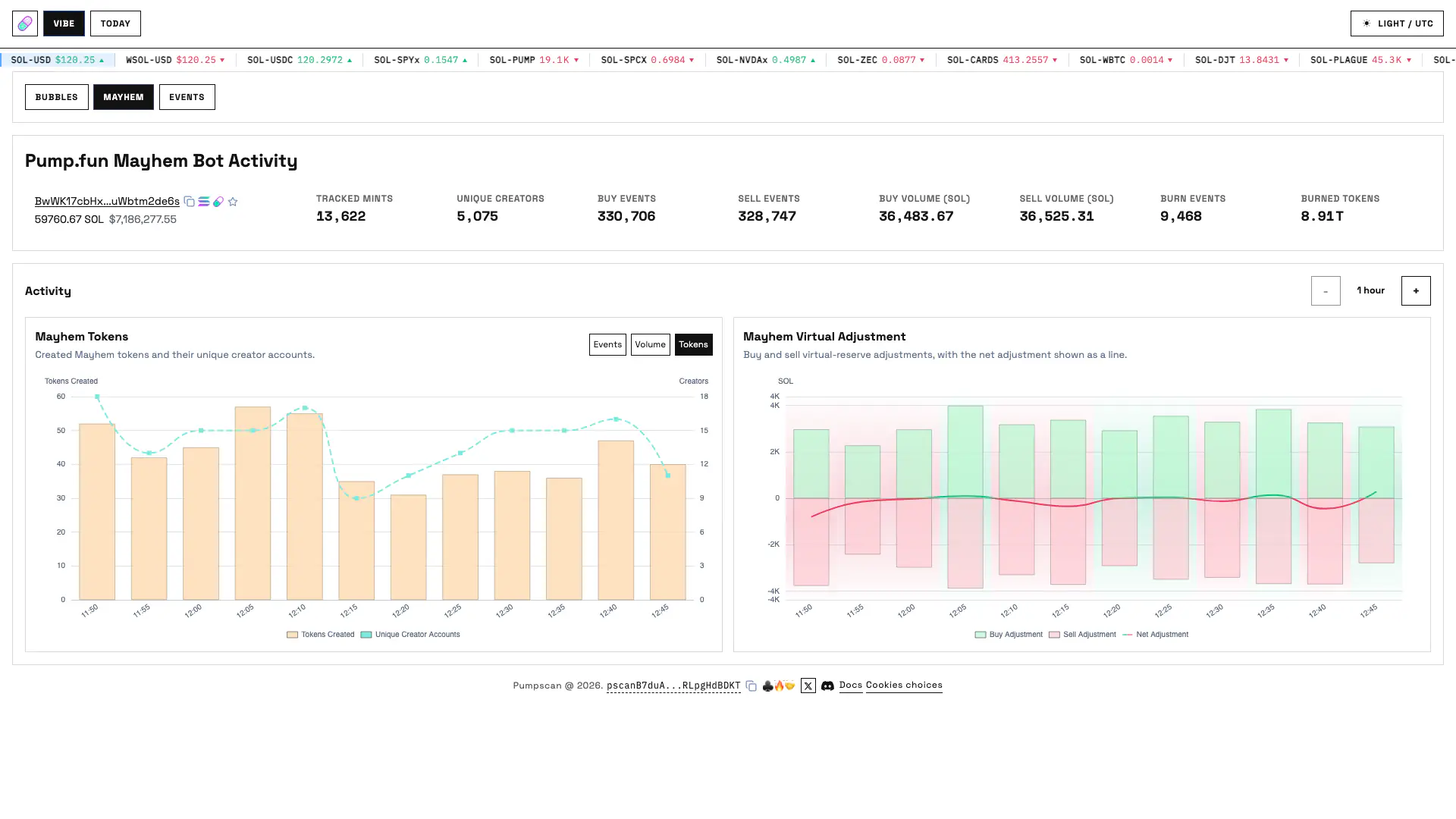Select the SOL-ZEC ticker item
This screenshot has height=819, width=1456.
[881, 60]
